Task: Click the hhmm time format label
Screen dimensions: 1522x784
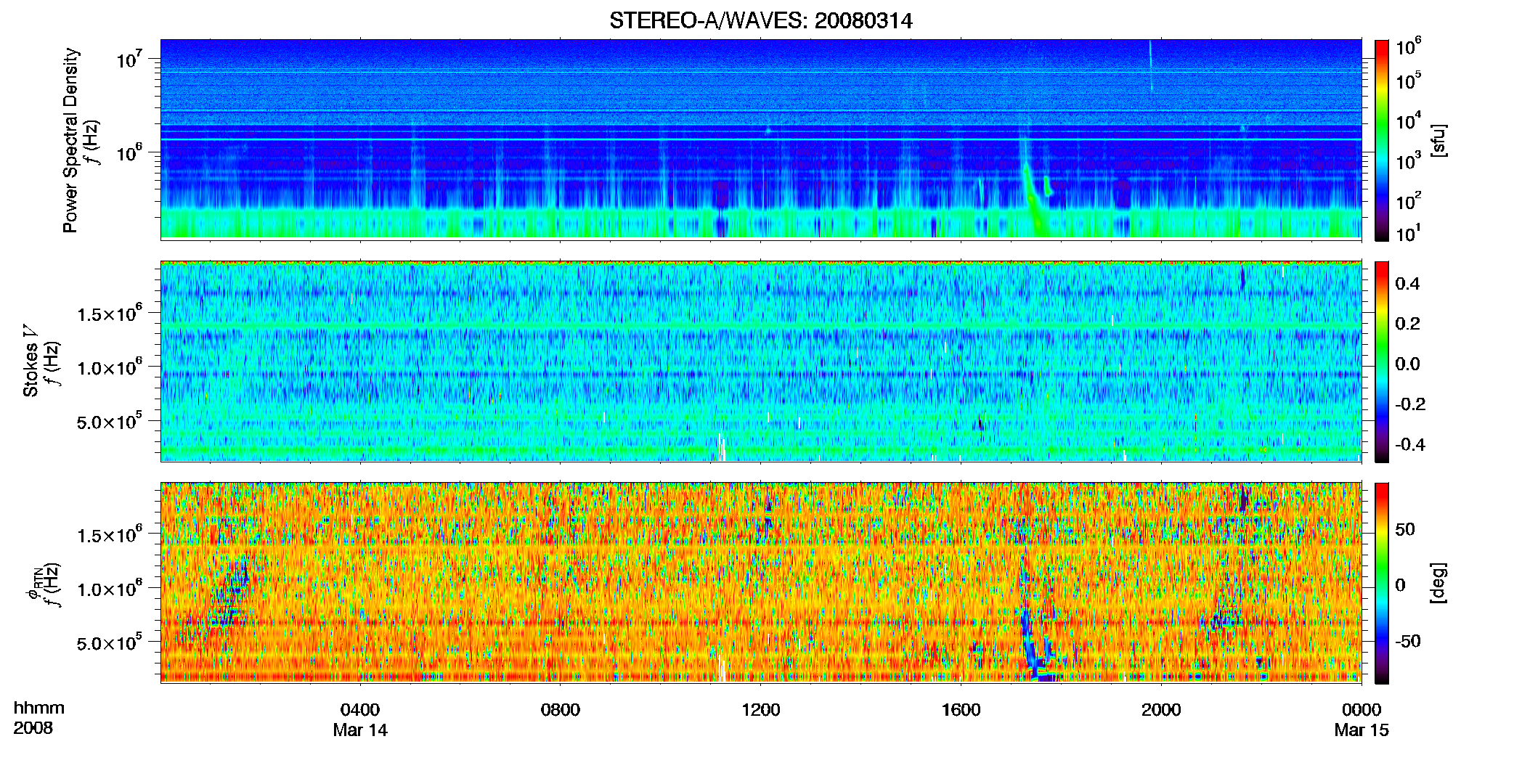Action: pyautogui.click(x=39, y=709)
